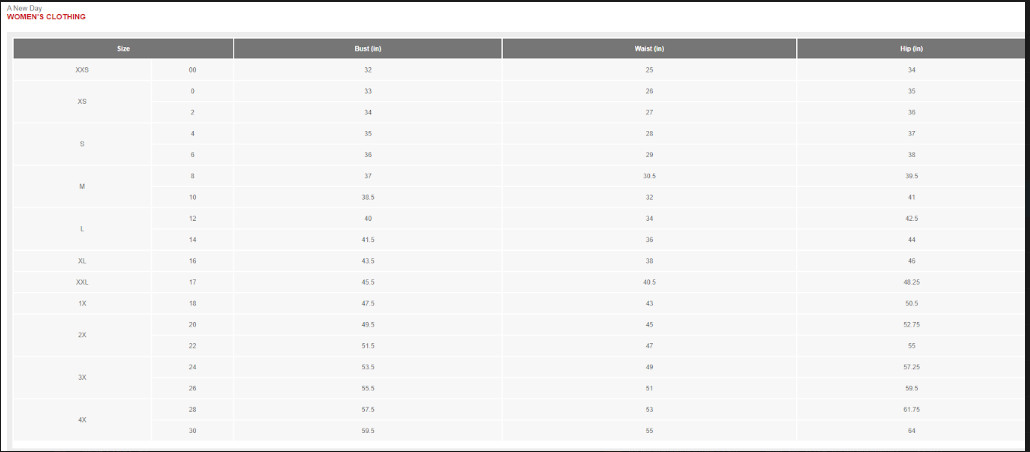This screenshot has width=1030, height=452.
Task: Select the Size column header
Action: (x=123, y=49)
